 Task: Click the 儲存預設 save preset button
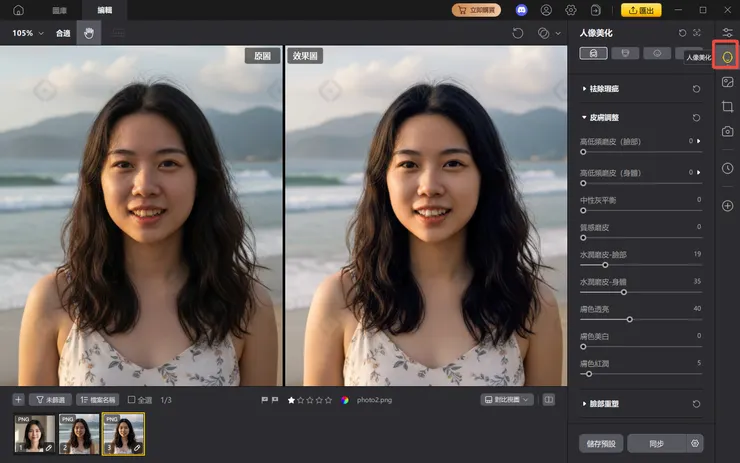coord(601,444)
